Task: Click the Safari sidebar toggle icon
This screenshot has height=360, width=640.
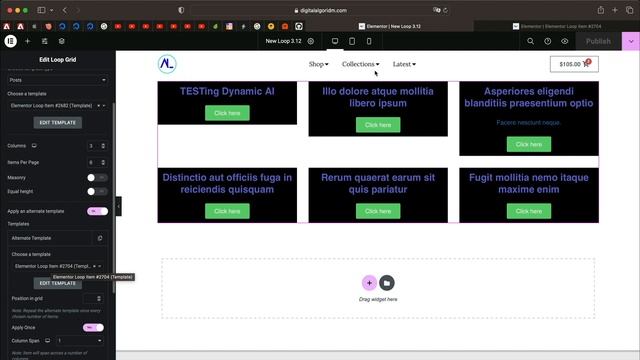Action: [x=41, y=10]
